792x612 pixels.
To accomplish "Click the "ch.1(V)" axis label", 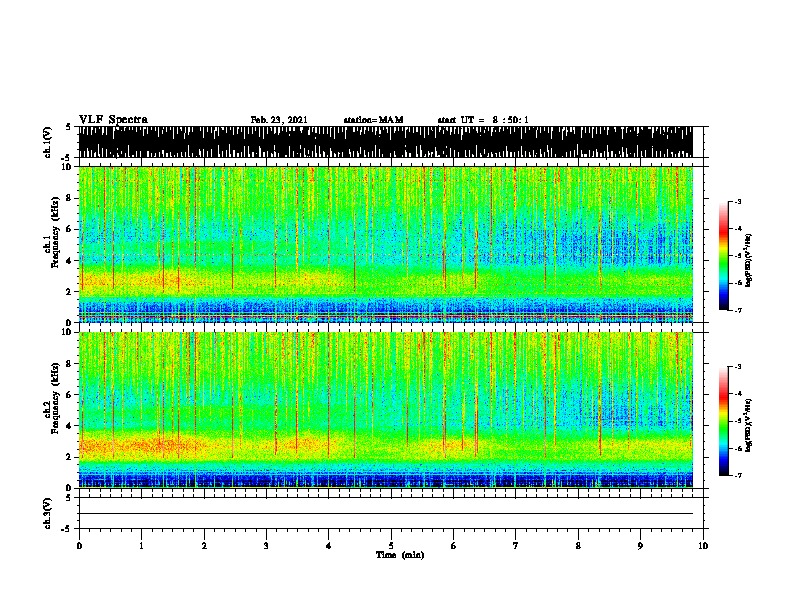I will pos(47,142).
